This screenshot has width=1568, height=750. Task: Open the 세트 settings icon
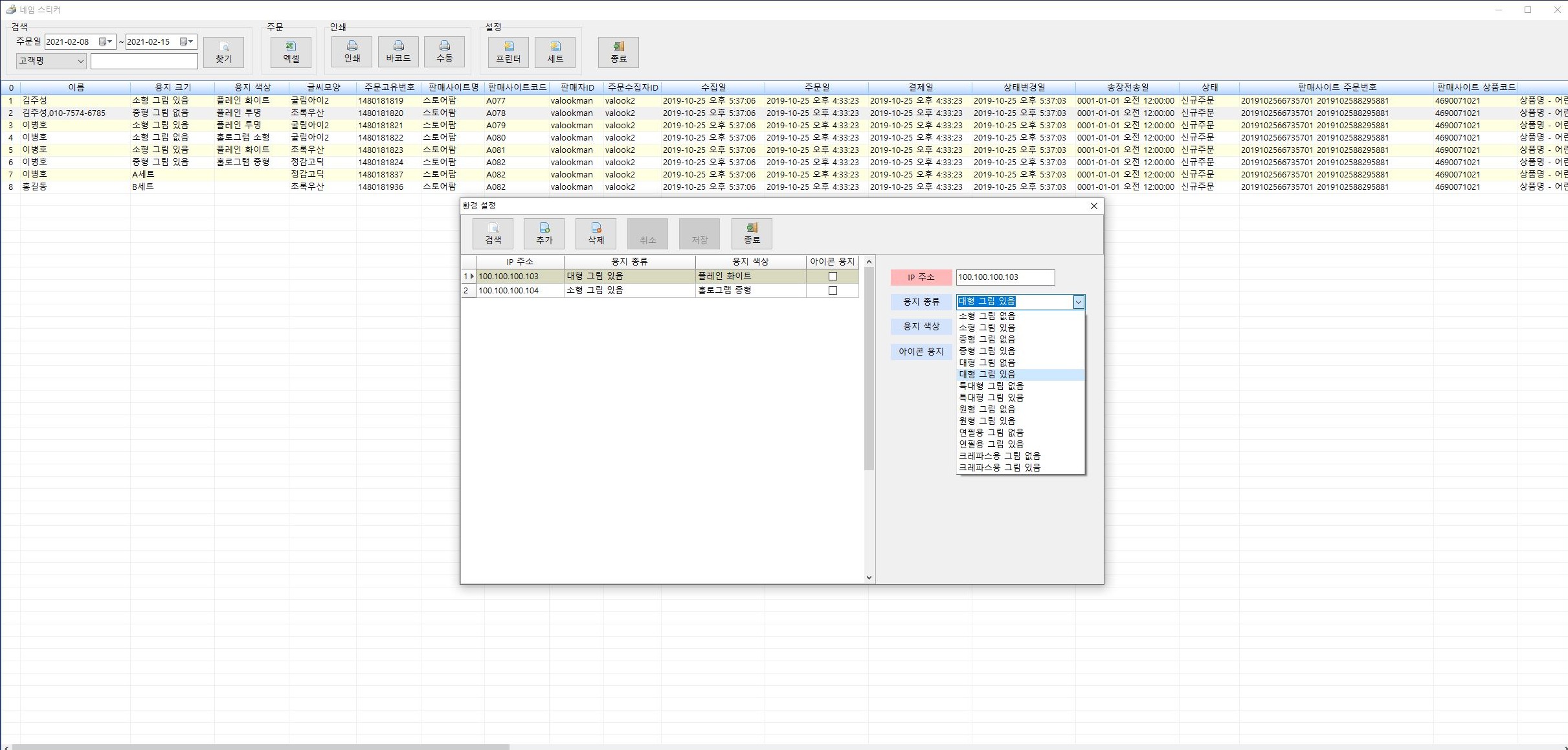(x=555, y=52)
